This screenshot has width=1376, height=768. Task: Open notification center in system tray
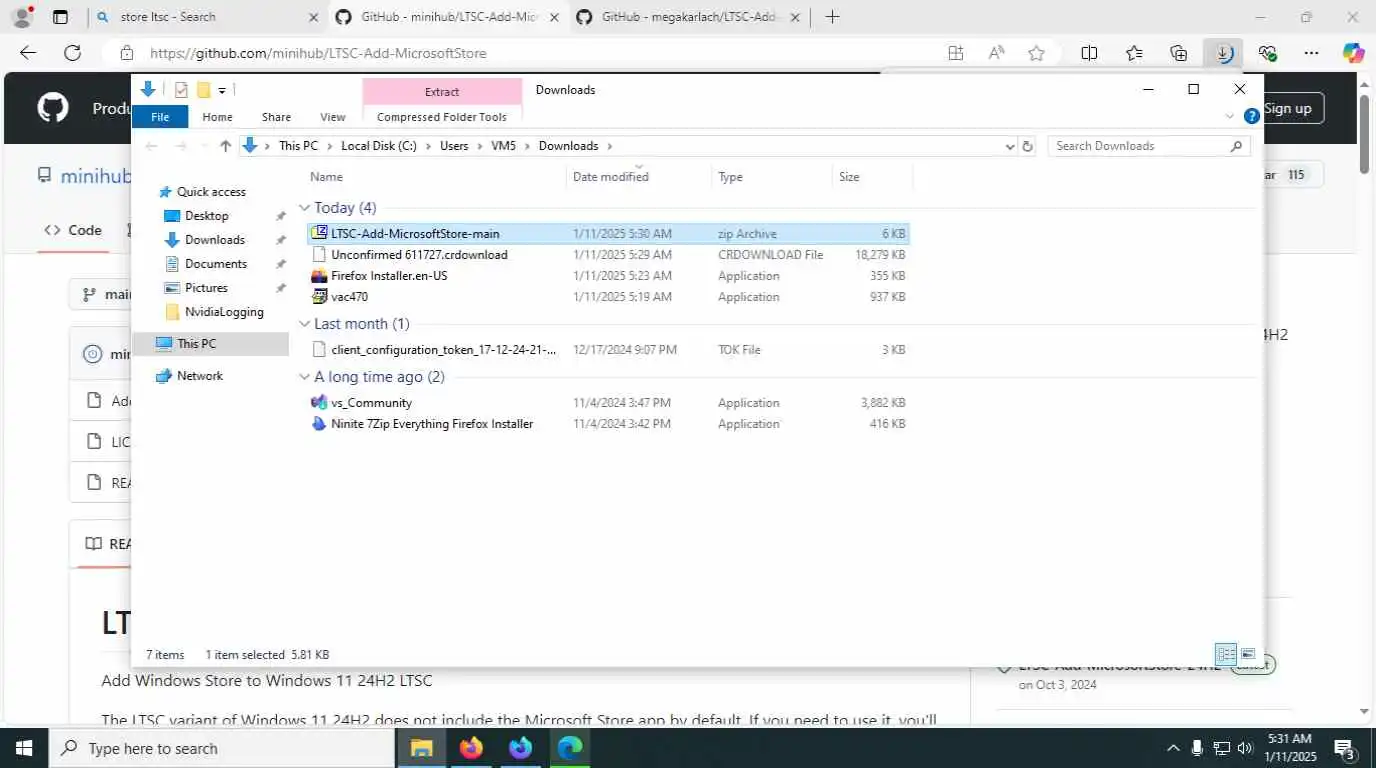tap(1344, 748)
